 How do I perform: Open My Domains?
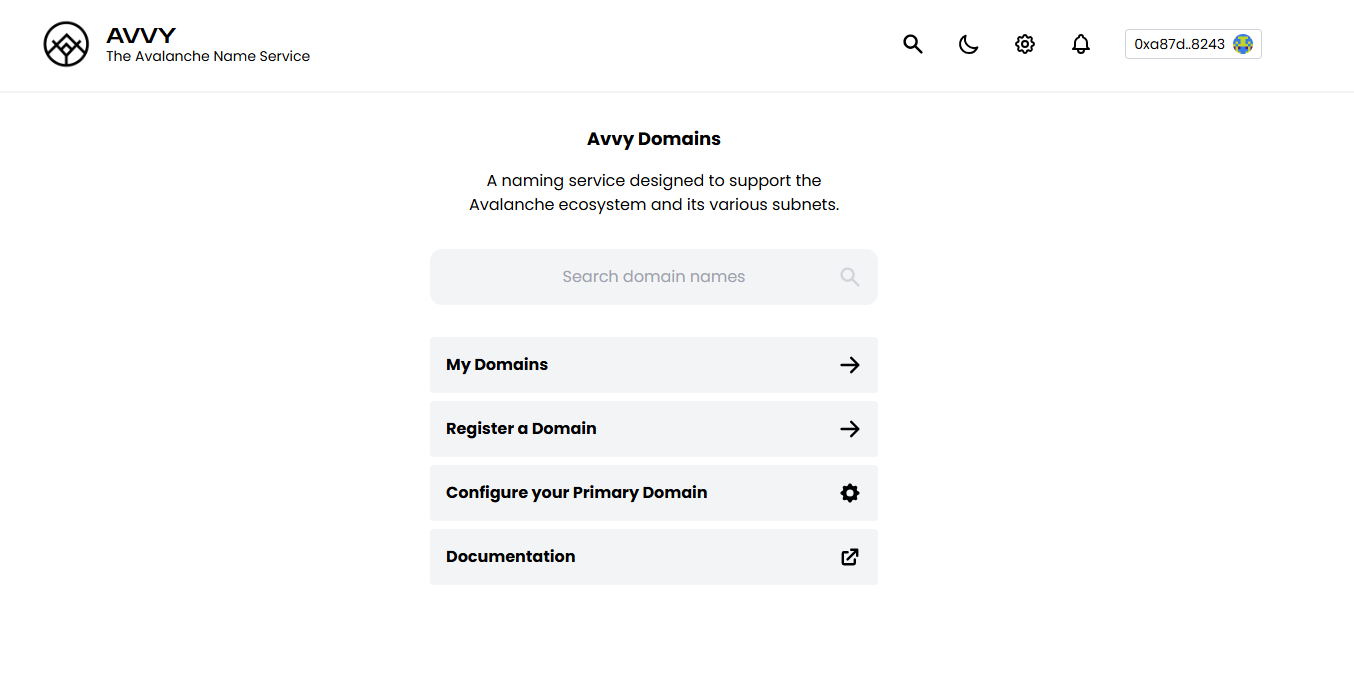click(x=497, y=365)
